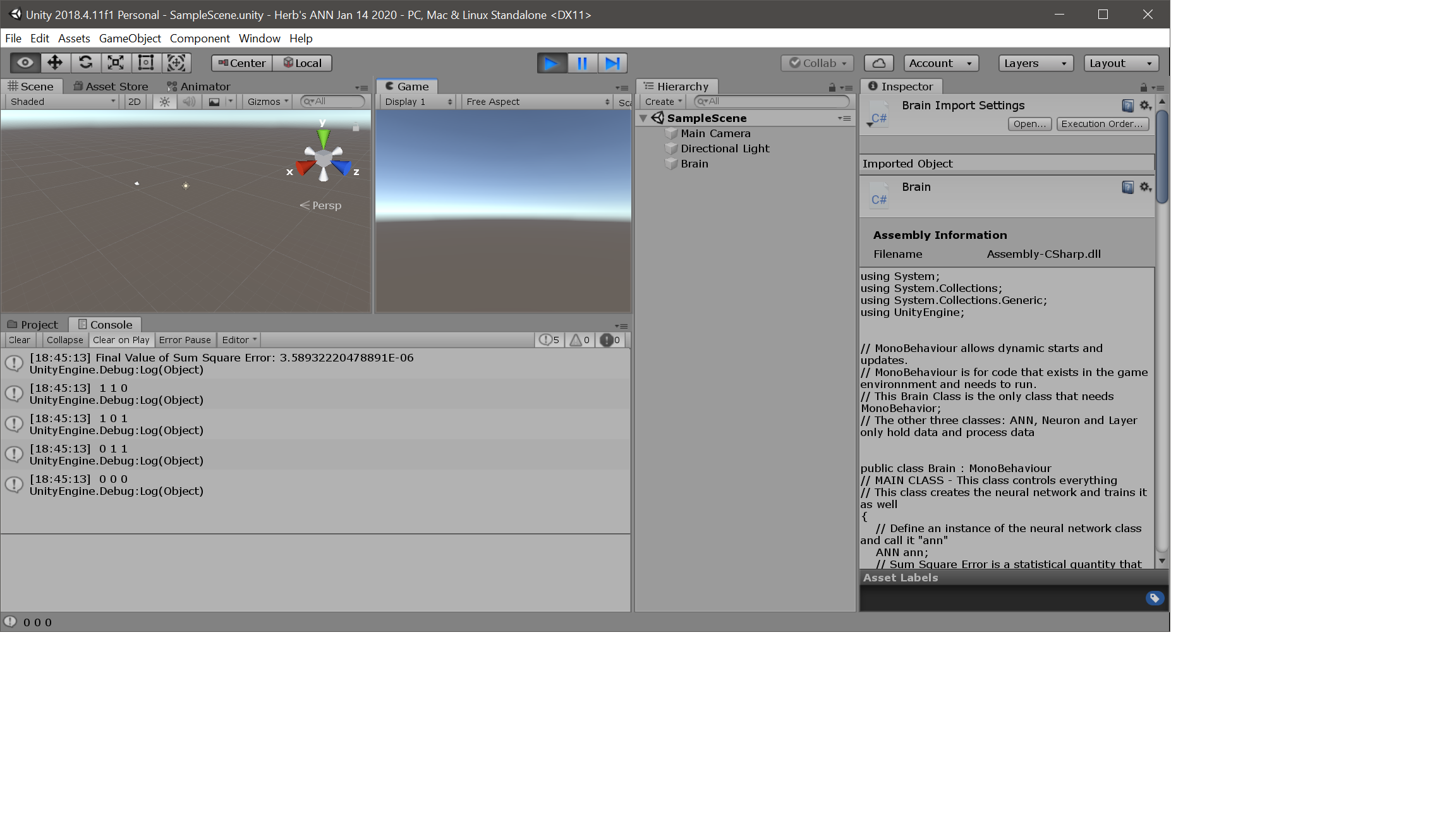The width and height of the screenshot is (1456, 819).
Task: Open the Gizmos dropdown
Action: click(267, 102)
